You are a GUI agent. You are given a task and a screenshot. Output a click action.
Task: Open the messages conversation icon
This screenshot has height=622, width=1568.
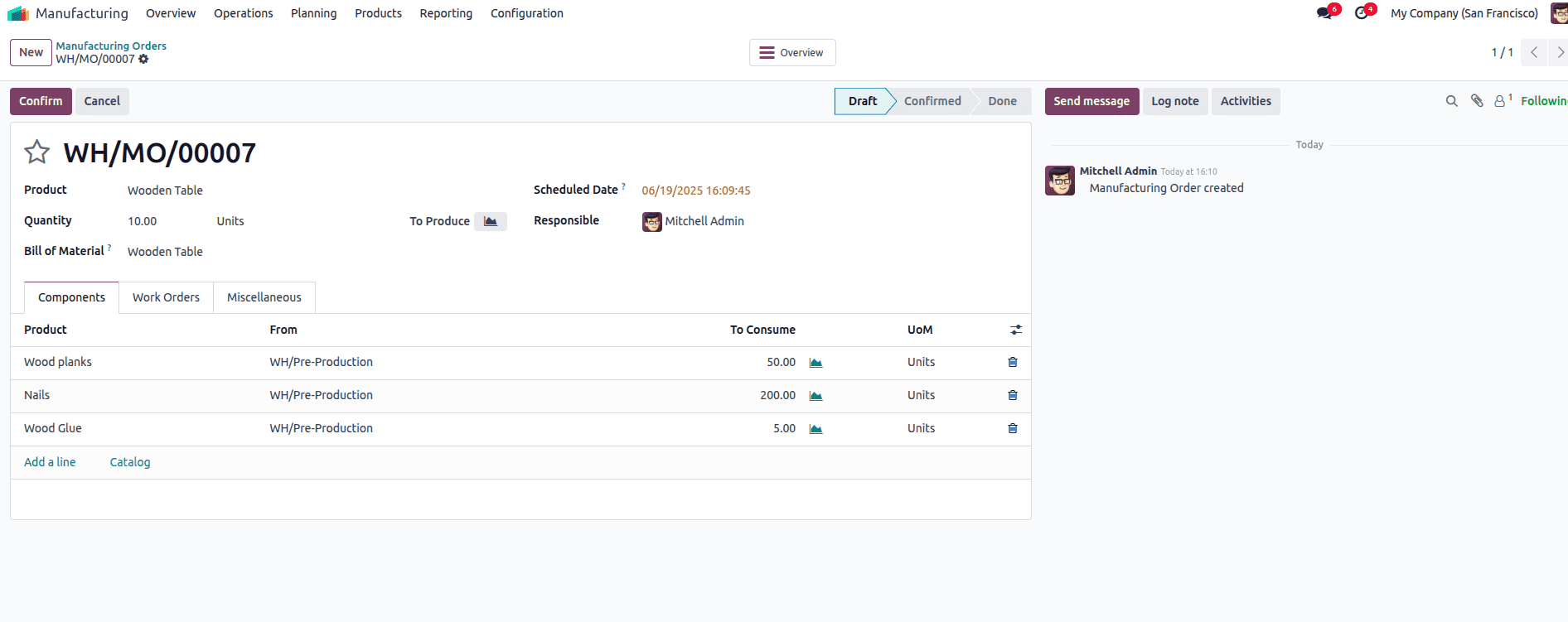pos(1324,13)
